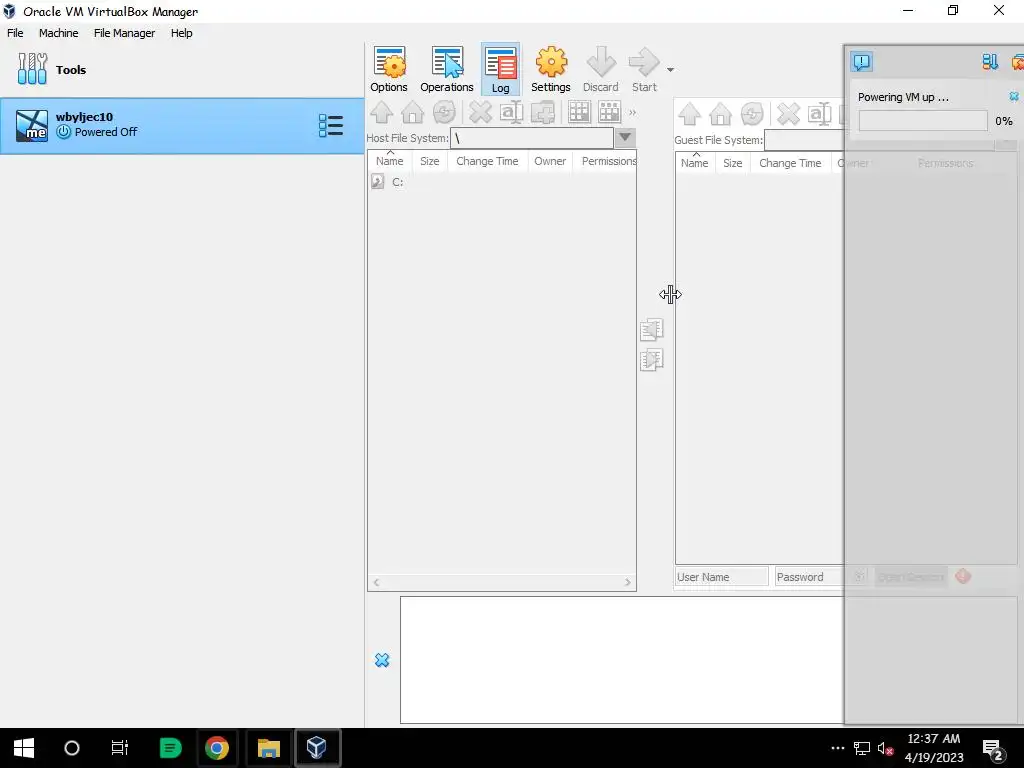Refresh the host file system listing

(x=444, y=112)
